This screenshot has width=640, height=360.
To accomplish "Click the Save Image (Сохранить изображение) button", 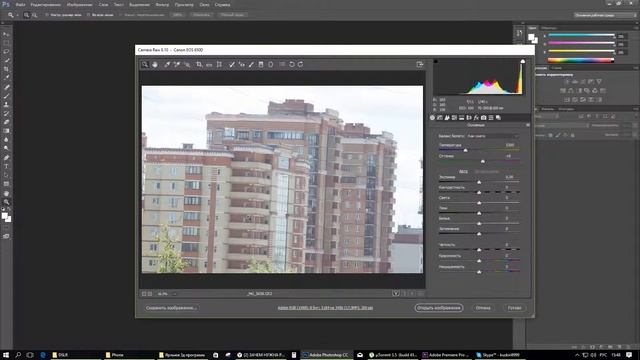I will [x=171, y=308].
